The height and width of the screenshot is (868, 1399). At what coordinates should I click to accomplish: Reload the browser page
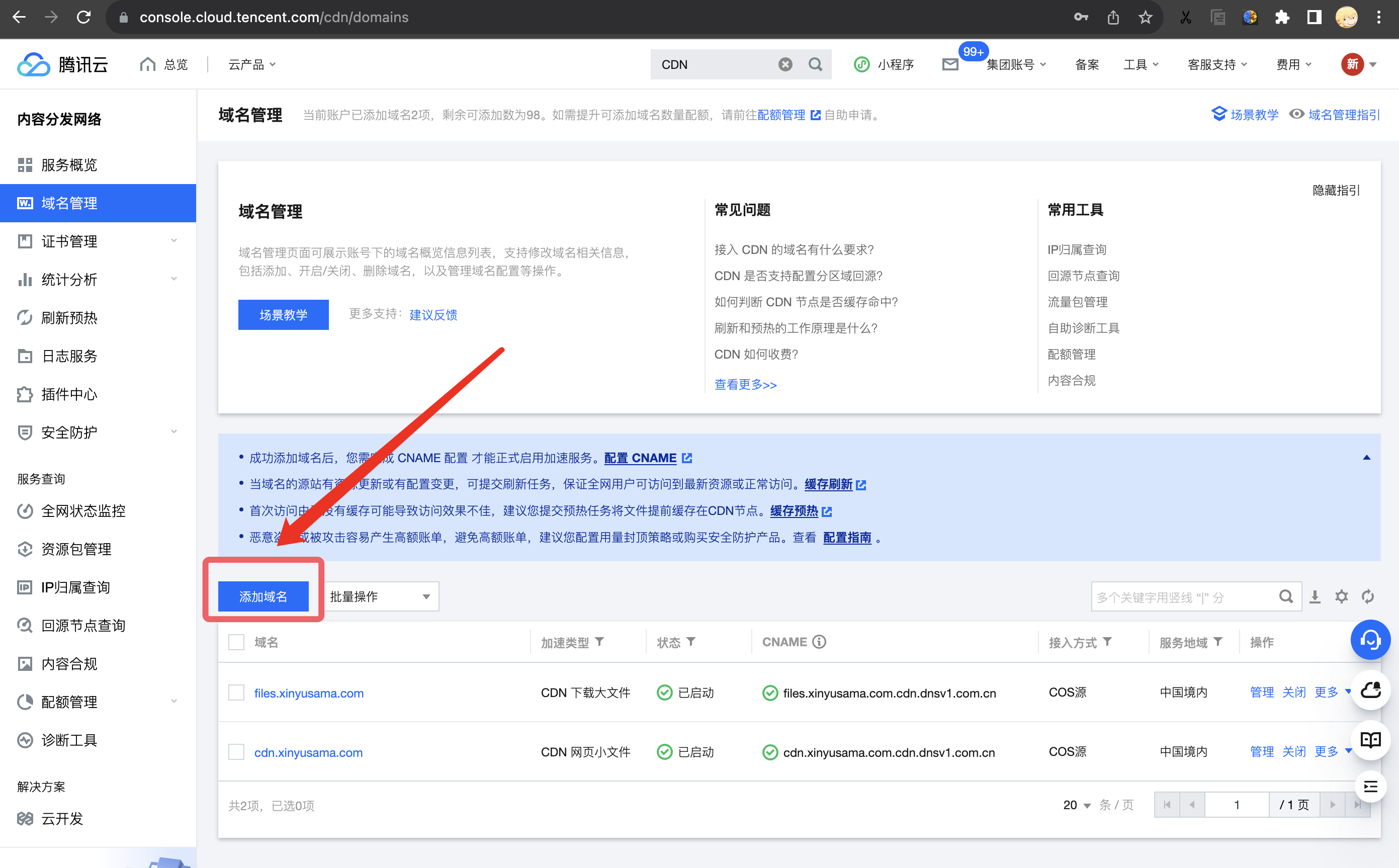(84, 17)
